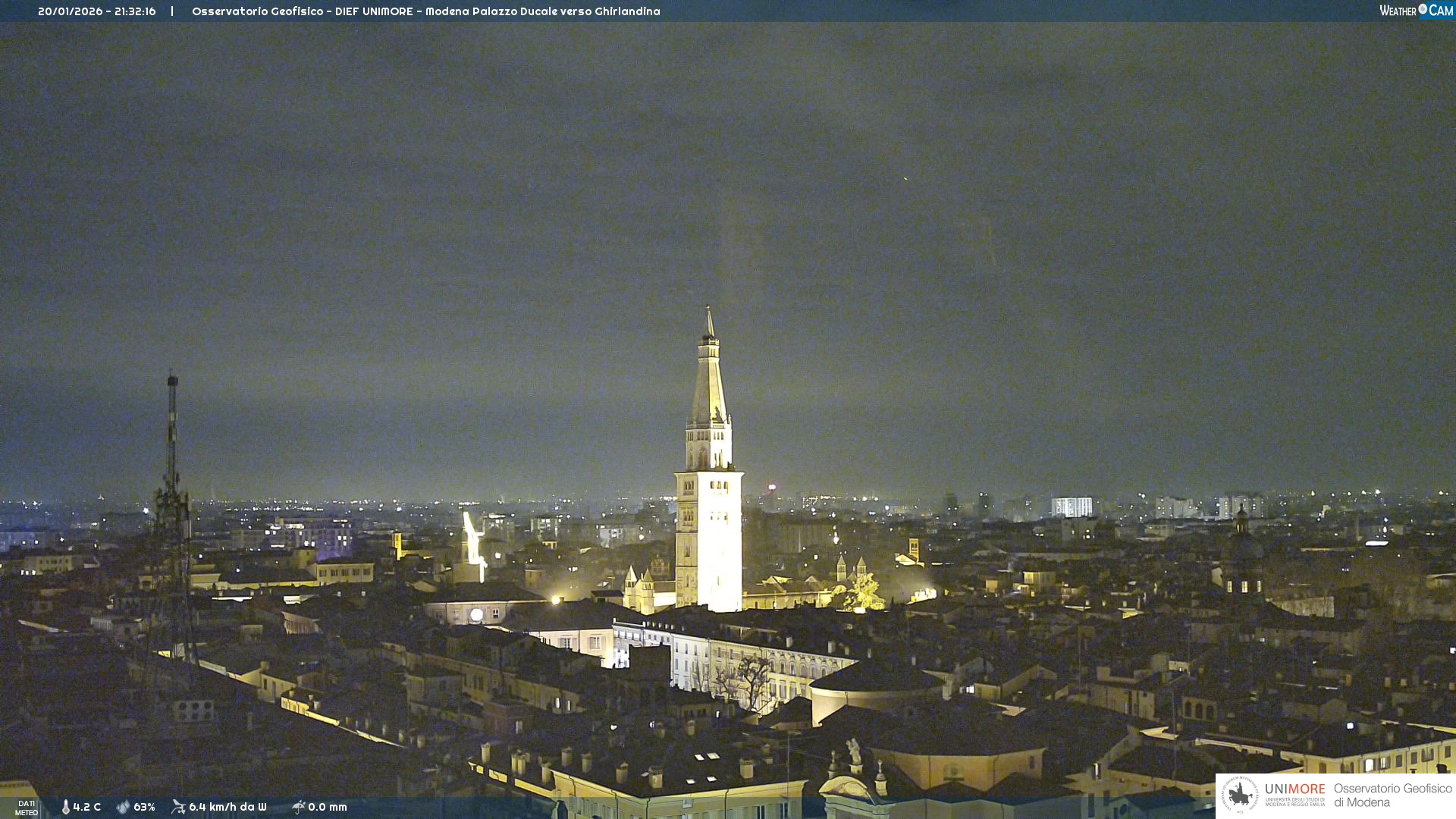Viewport: 1456px width, 819px height.
Task: Click the humidity water drops icon
Action: coord(123,807)
